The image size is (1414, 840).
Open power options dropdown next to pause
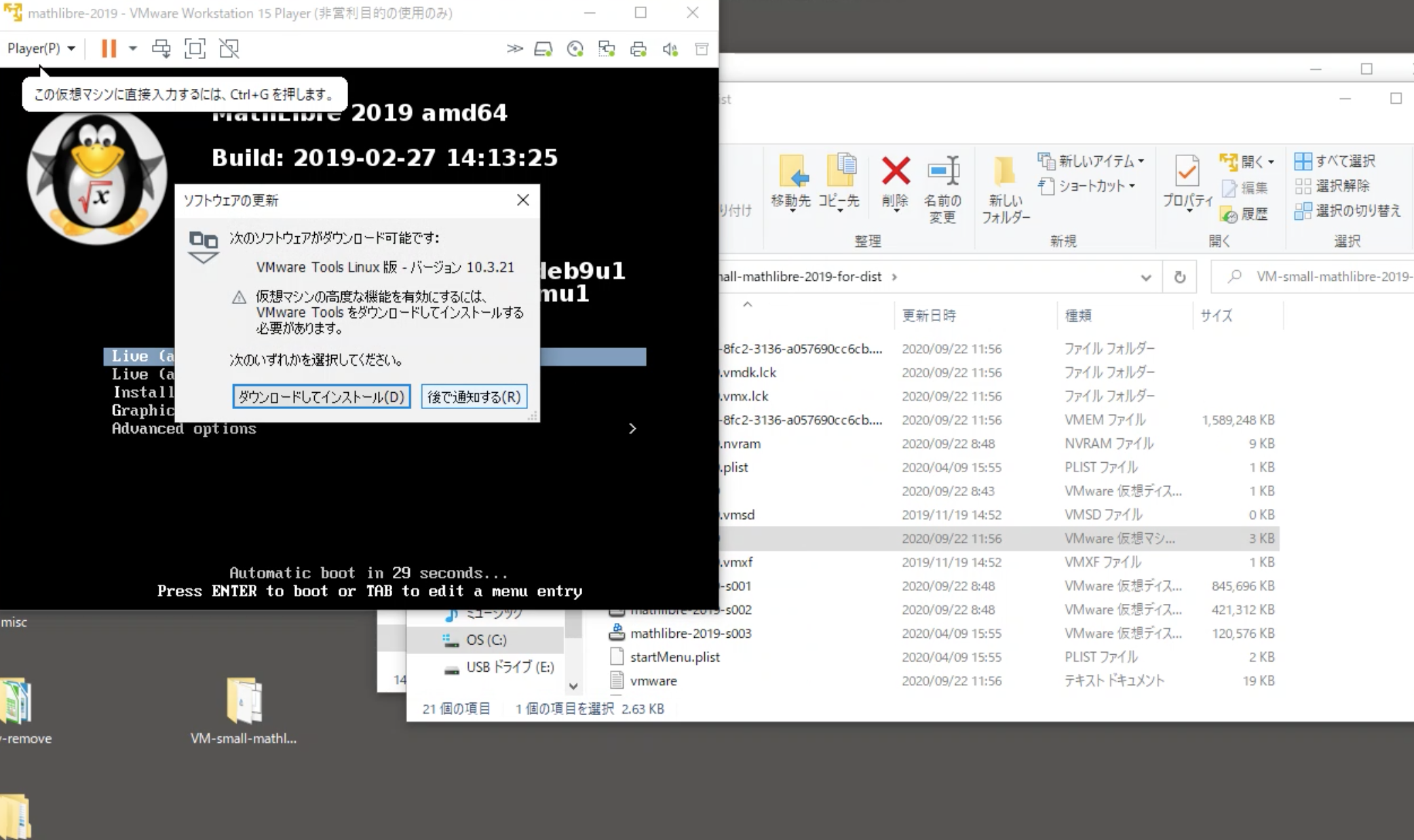click(133, 48)
